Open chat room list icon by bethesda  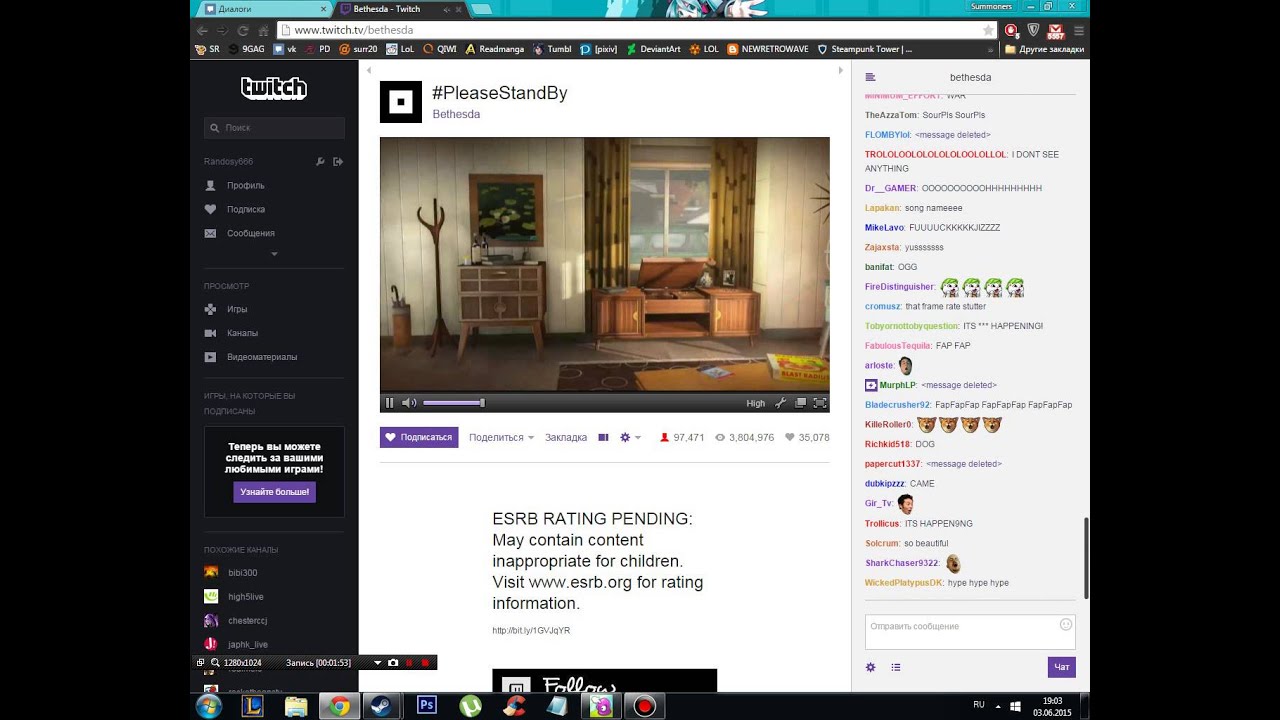[x=870, y=77]
